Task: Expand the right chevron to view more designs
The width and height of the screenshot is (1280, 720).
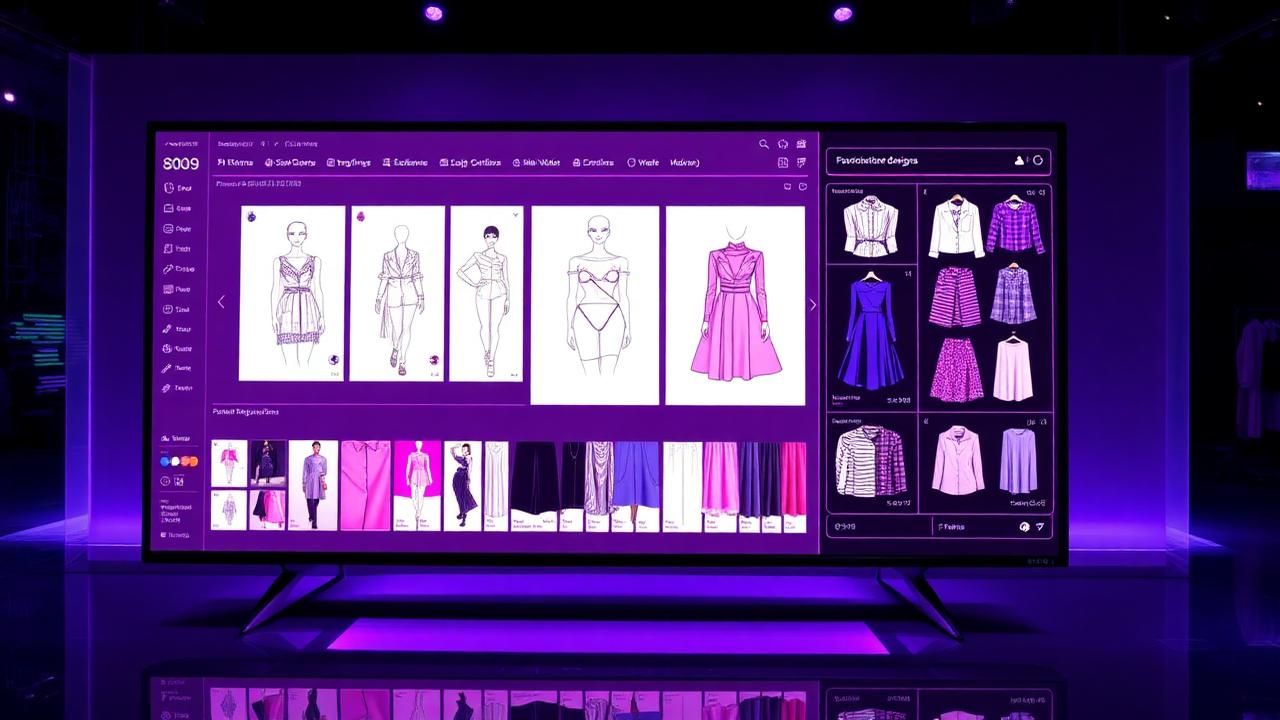Action: click(x=812, y=304)
